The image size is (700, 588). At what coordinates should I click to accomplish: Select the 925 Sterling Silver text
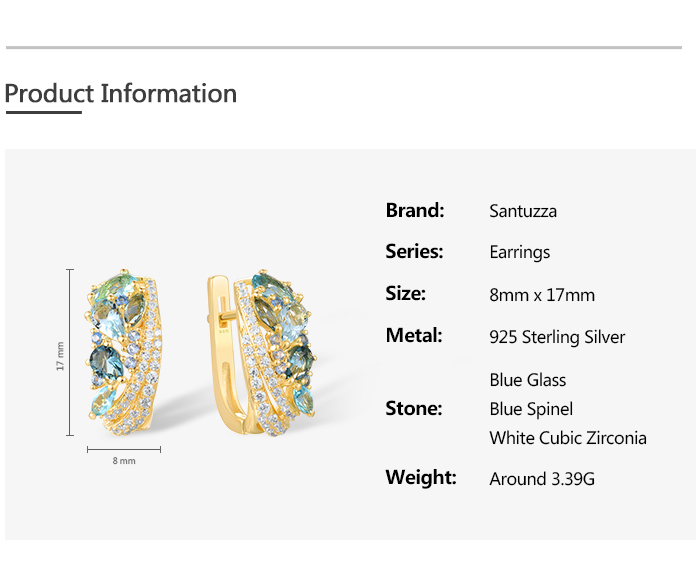coord(557,337)
